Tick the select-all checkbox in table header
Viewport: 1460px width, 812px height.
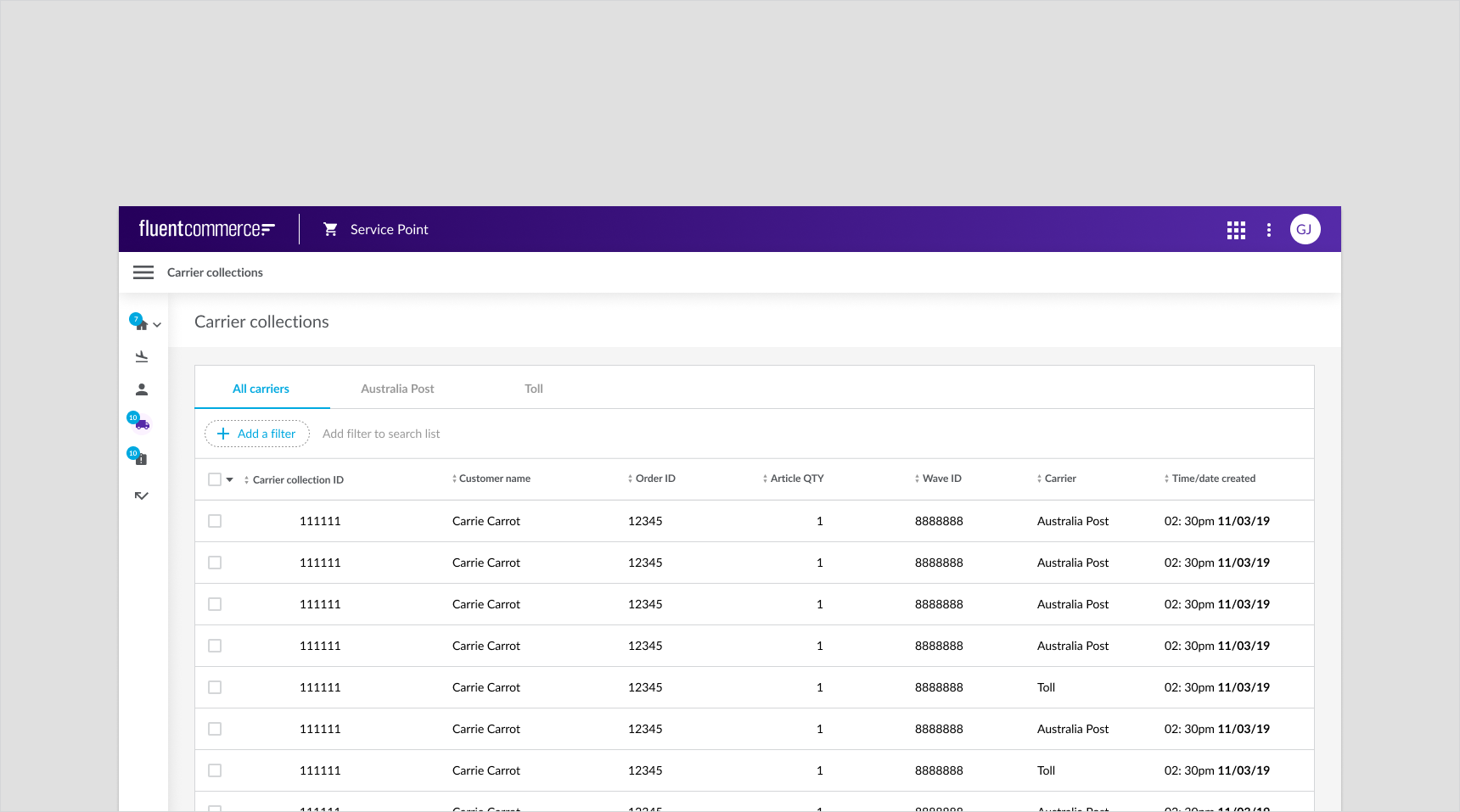click(x=215, y=479)
